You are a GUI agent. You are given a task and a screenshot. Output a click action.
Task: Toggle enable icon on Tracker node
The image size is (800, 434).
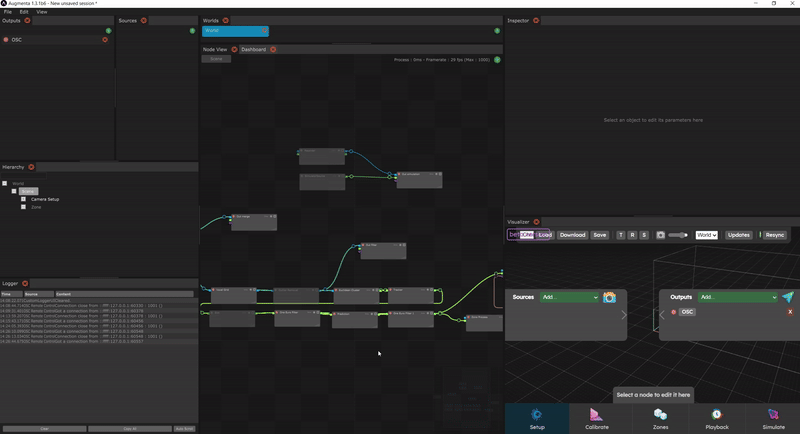tap(390, 290)
